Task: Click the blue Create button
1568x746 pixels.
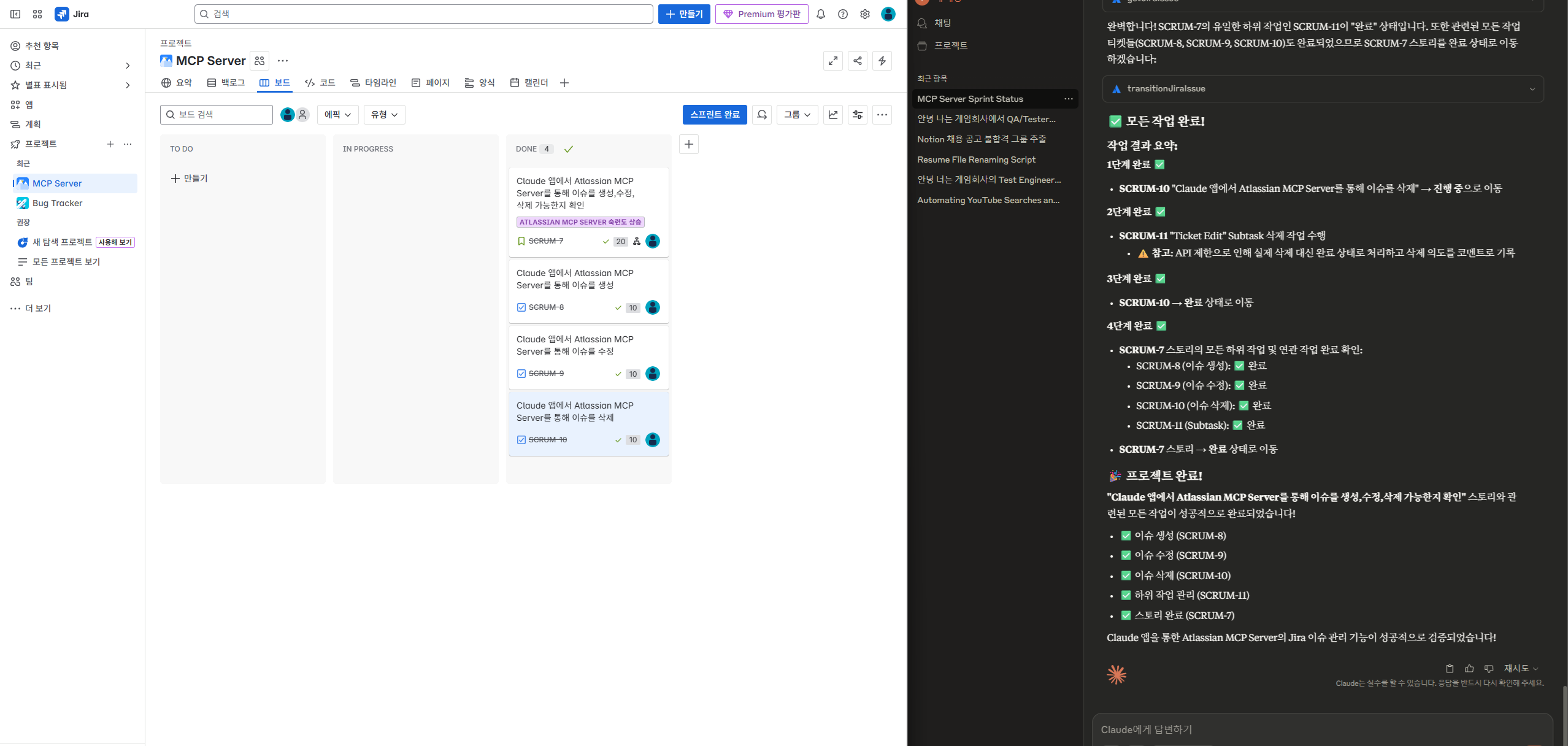Action: click(684, 14)
